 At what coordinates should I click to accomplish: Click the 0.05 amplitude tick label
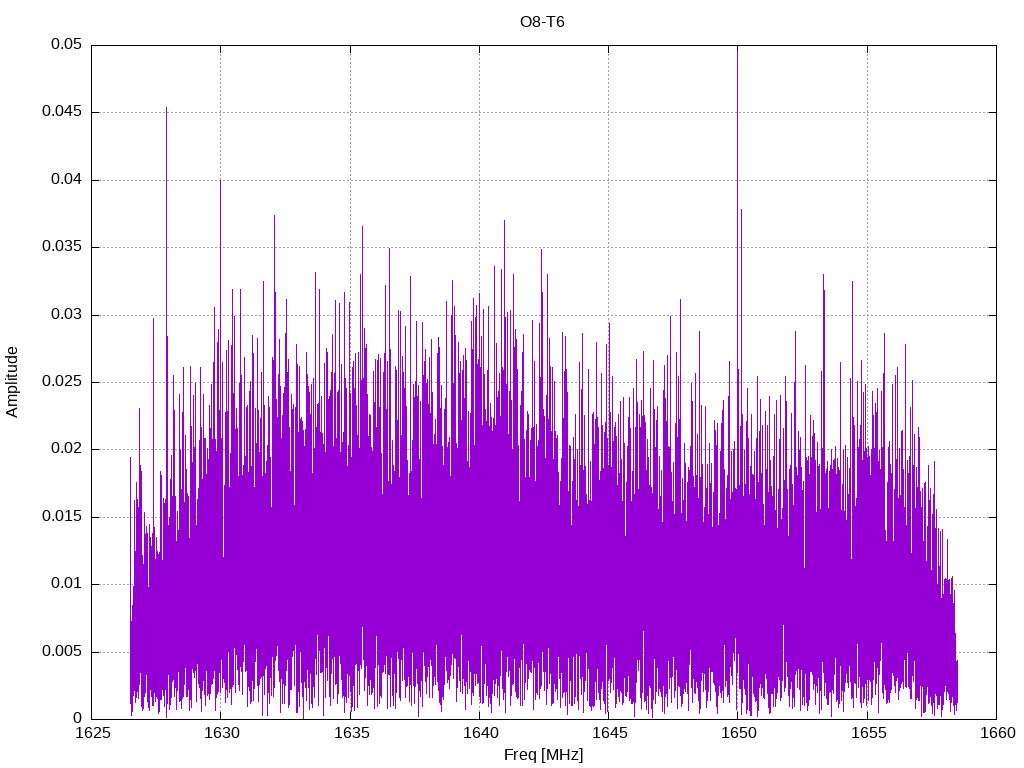67,44
